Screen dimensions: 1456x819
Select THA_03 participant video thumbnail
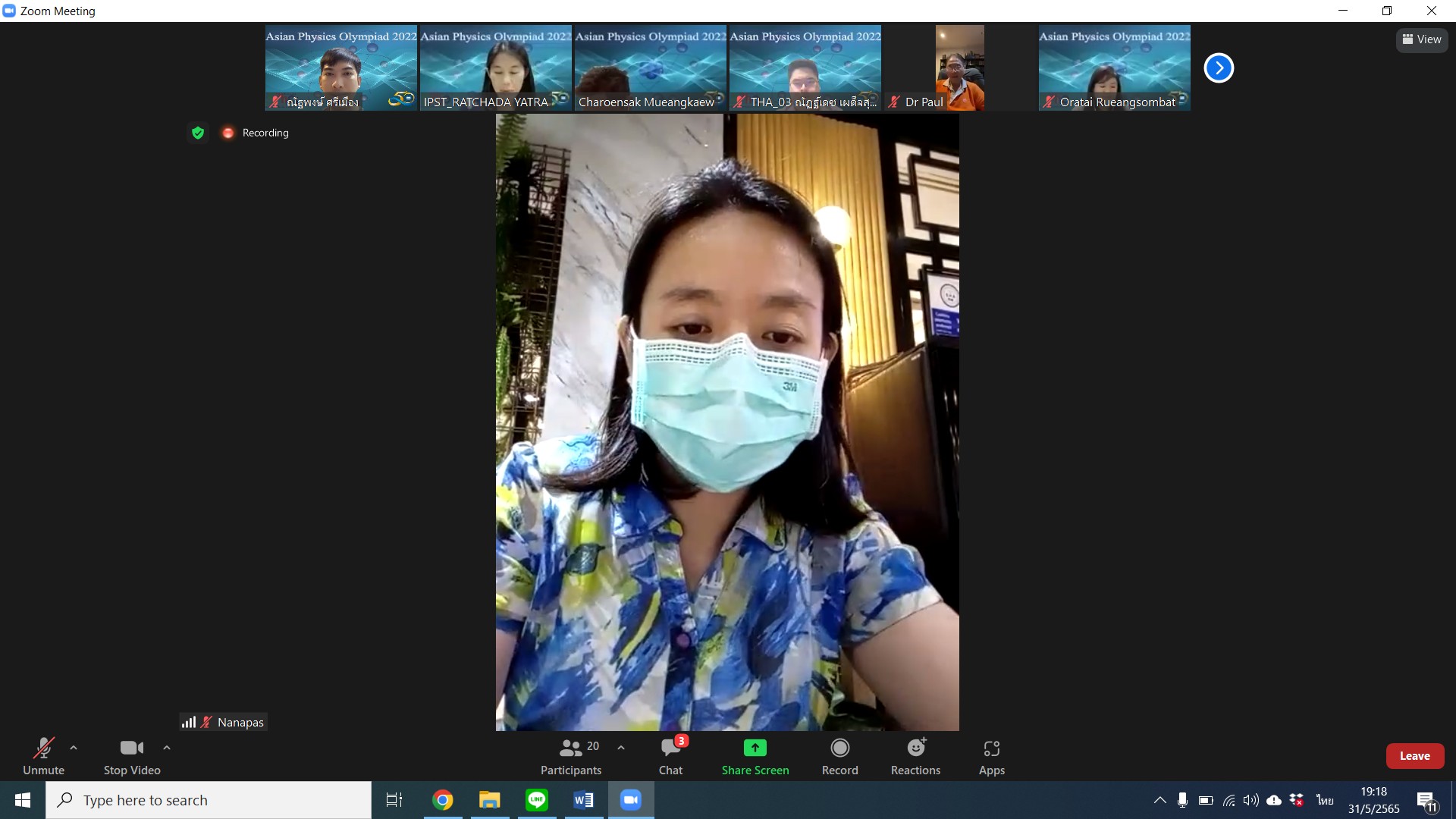805,67
